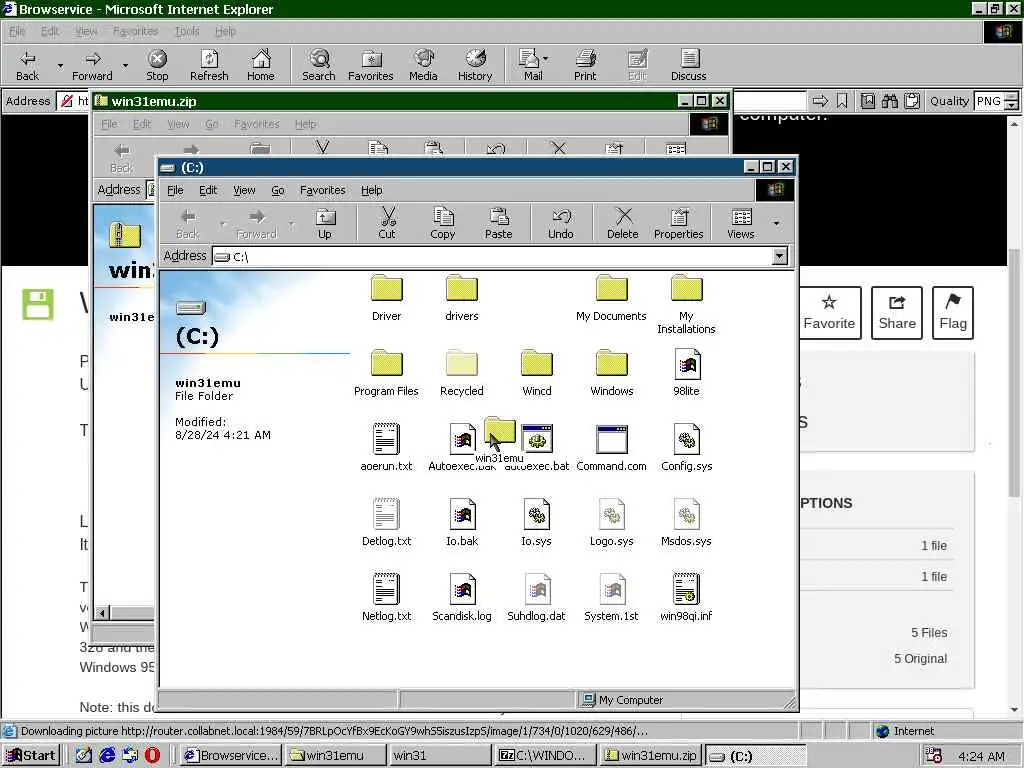Open the Edit menu in C: window
1024x768 pixels.
click(208, 190)
